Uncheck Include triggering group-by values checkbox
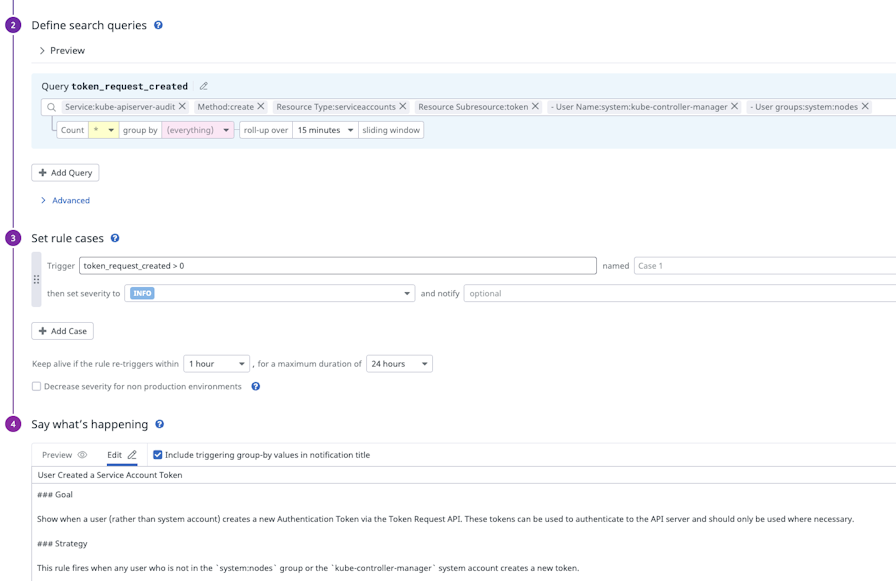Viewport: 896px width, 581px height. [x=157, y=455]
